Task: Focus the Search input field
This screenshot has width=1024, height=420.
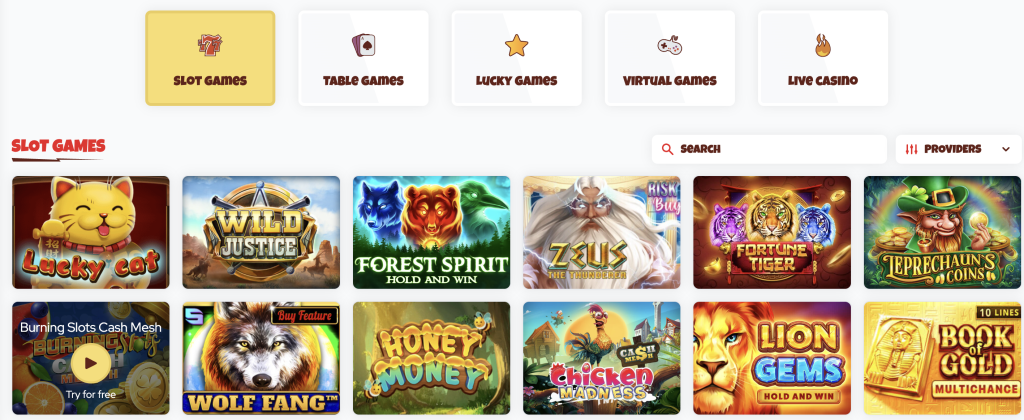Action: click(769, 150)
